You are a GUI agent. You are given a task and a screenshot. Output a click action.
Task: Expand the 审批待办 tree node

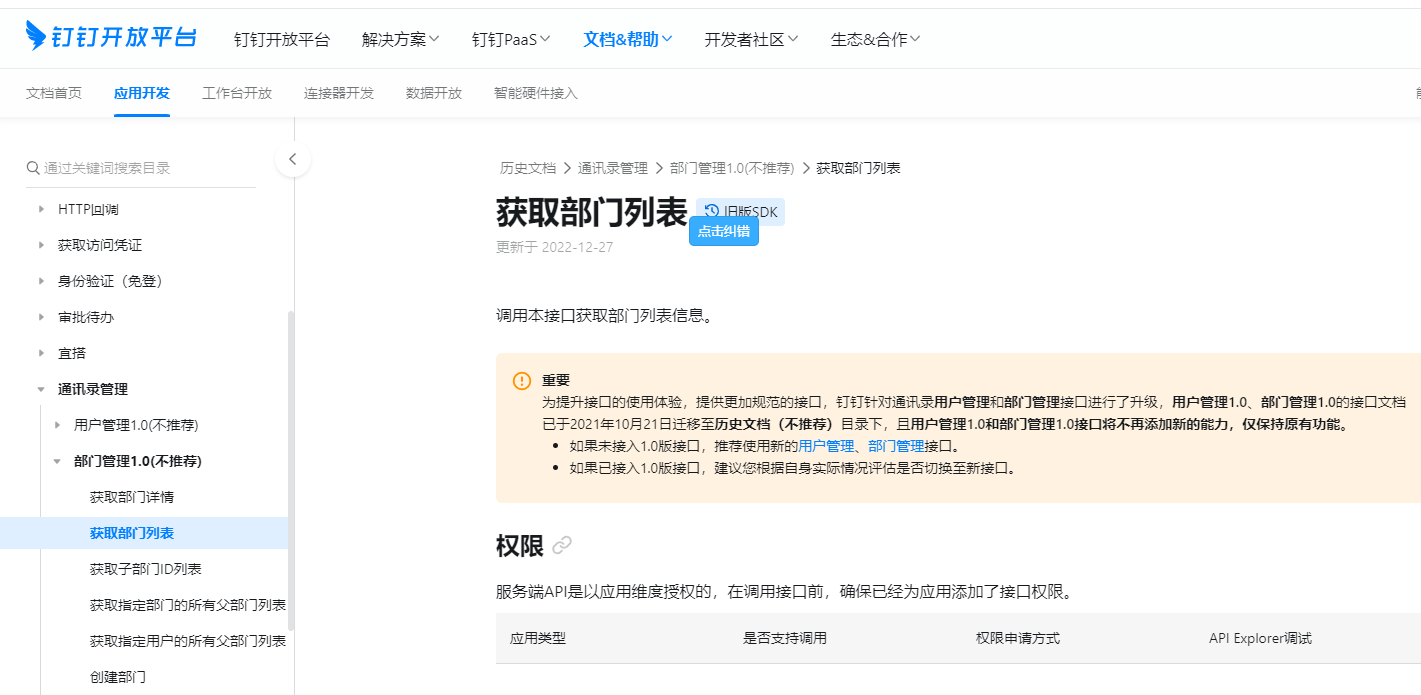coord(41,317)
